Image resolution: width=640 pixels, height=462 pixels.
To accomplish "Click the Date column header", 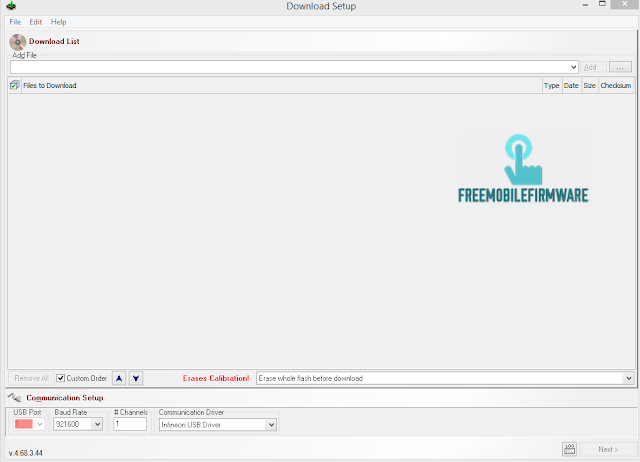I will point(571,86).
